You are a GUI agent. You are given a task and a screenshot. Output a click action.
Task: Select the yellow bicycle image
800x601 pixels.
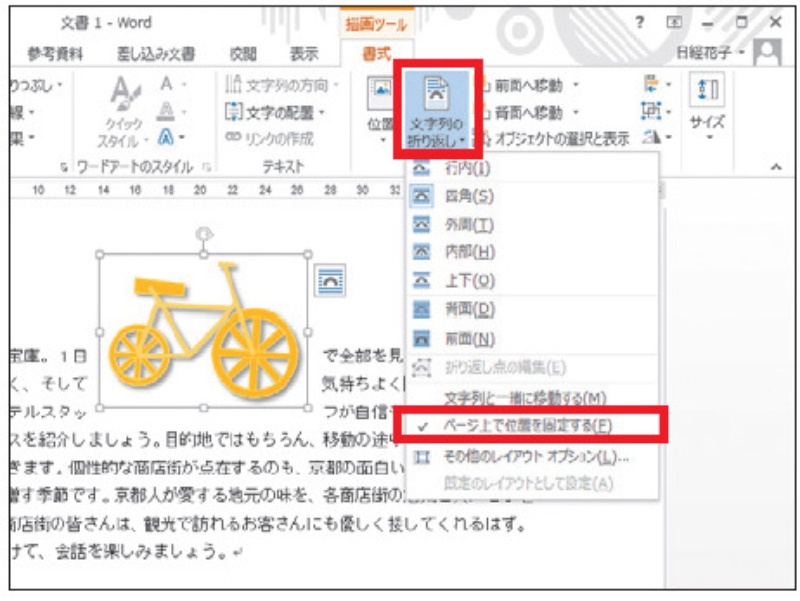pos(202,330)
